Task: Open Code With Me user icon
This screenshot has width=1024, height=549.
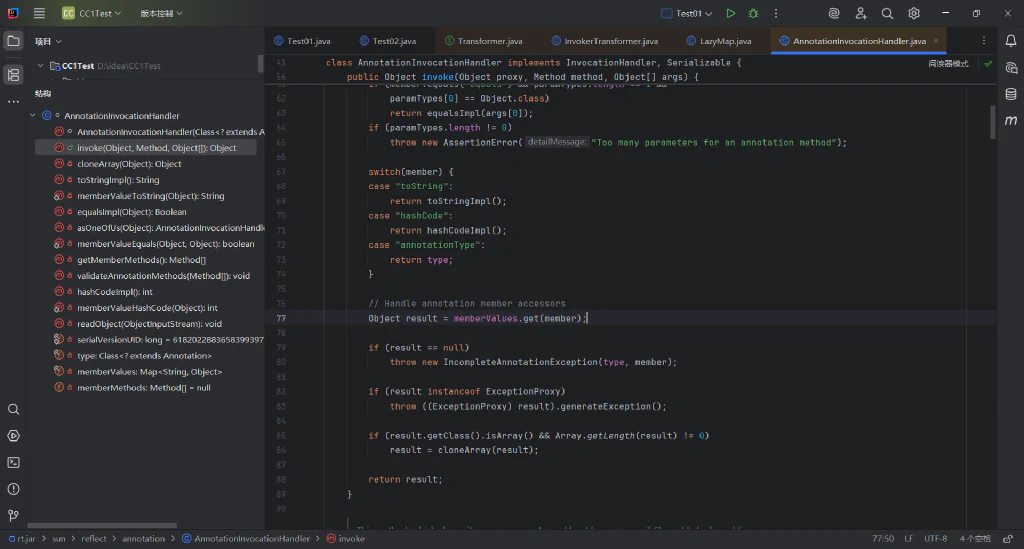Action: [861, 13]
